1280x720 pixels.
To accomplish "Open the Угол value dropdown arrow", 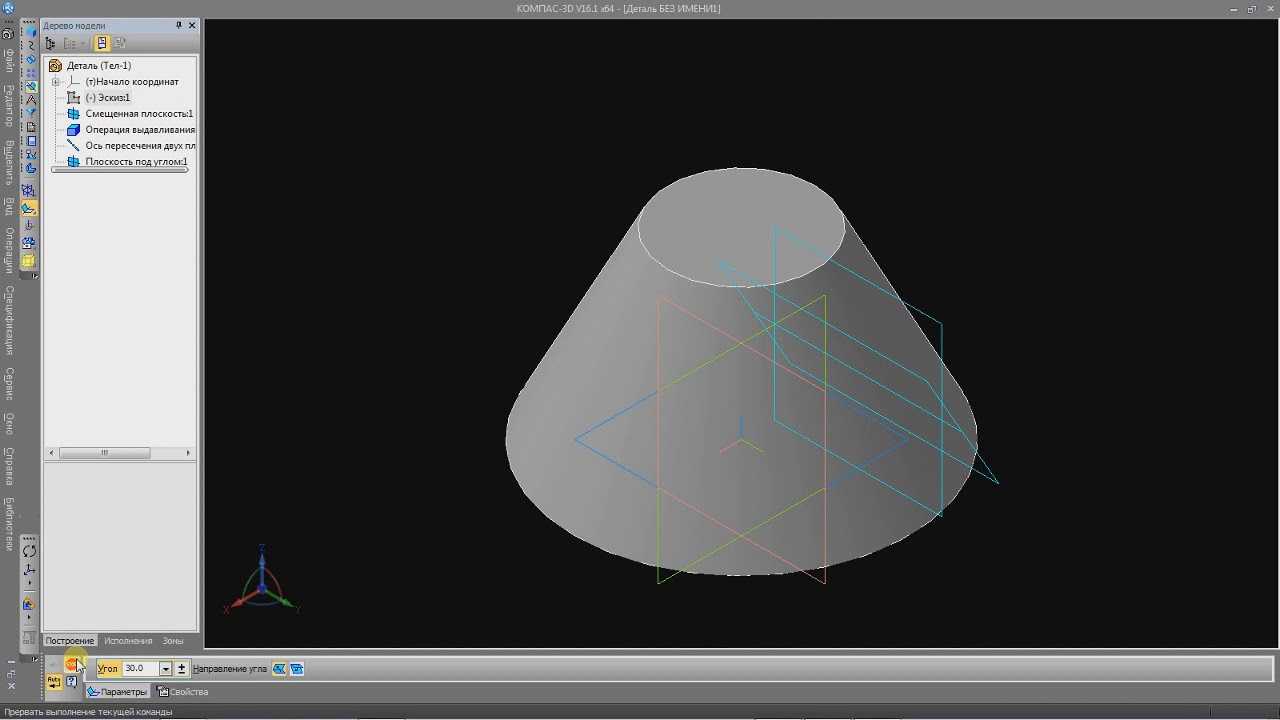I will point(166,668).
